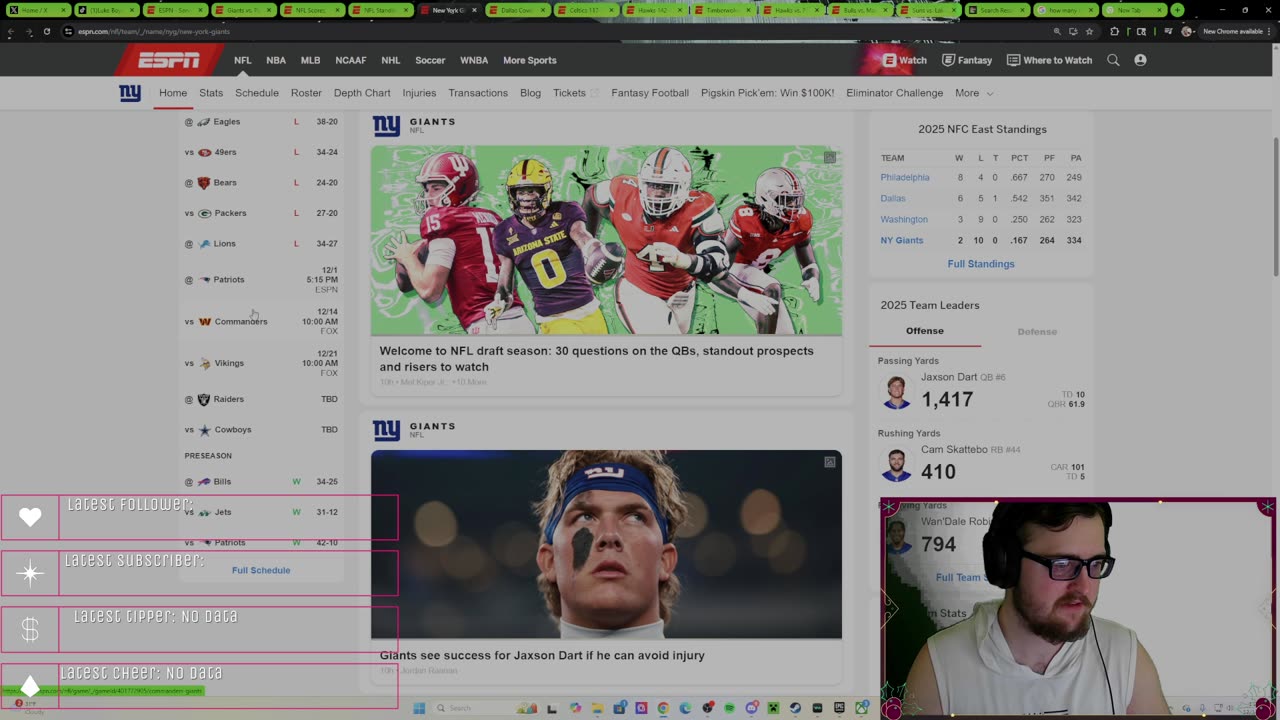1280x720 pixels.
Task: Open the Xbox app from the taskbar
Action: [861, 708]
